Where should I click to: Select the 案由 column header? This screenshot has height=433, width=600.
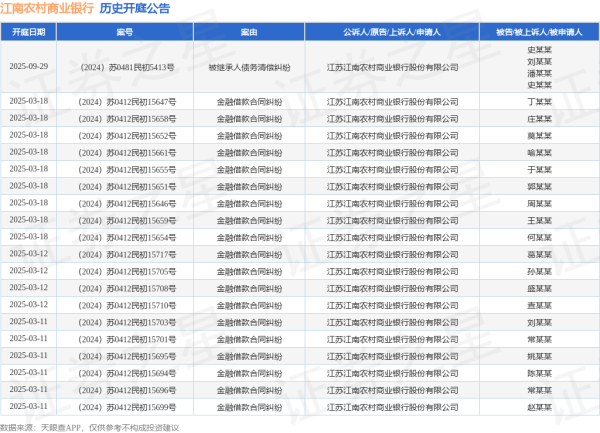click(249, 32)
